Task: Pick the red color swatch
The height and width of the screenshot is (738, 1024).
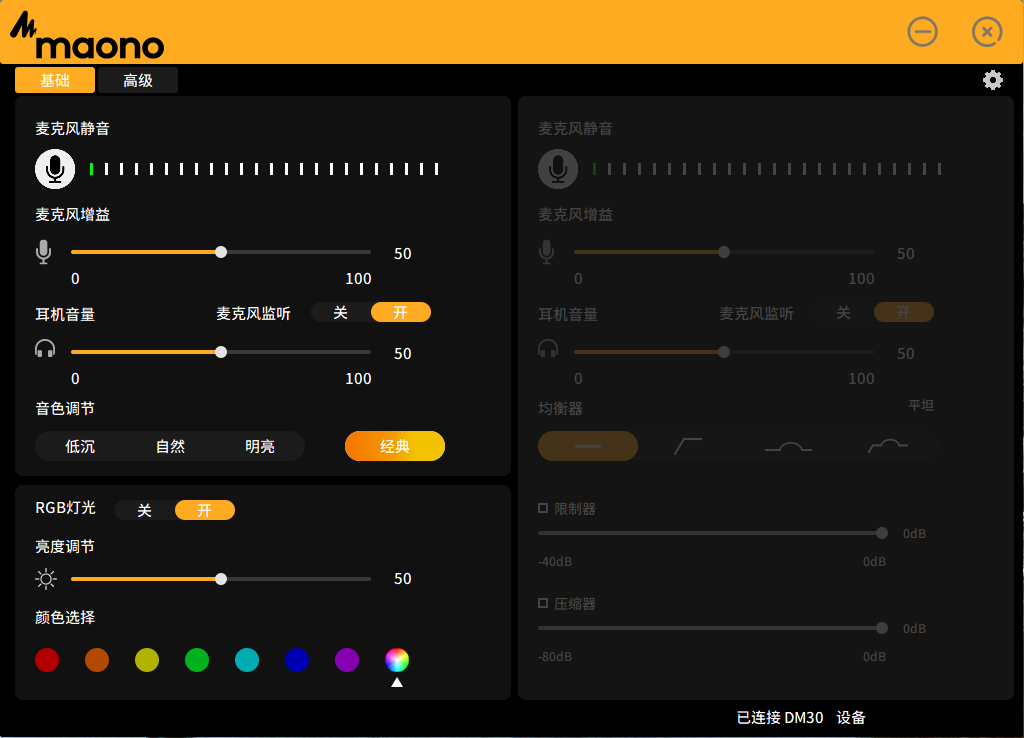Action: coord(47,660)
